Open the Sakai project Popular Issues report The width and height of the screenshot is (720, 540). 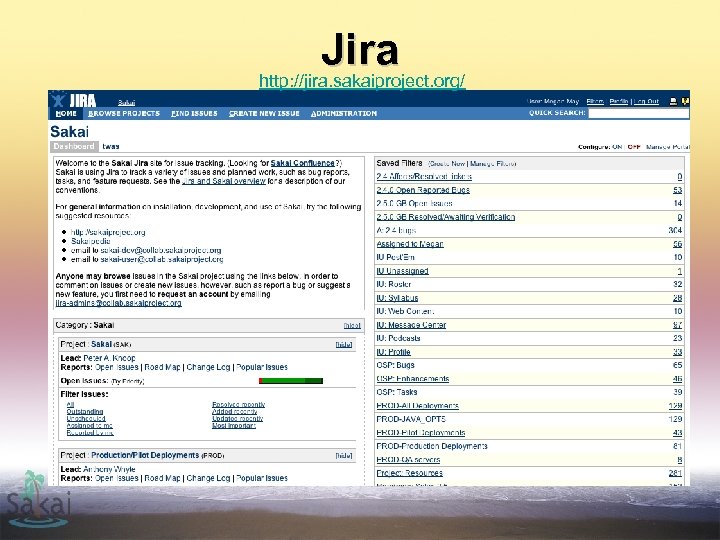point(262,367)
